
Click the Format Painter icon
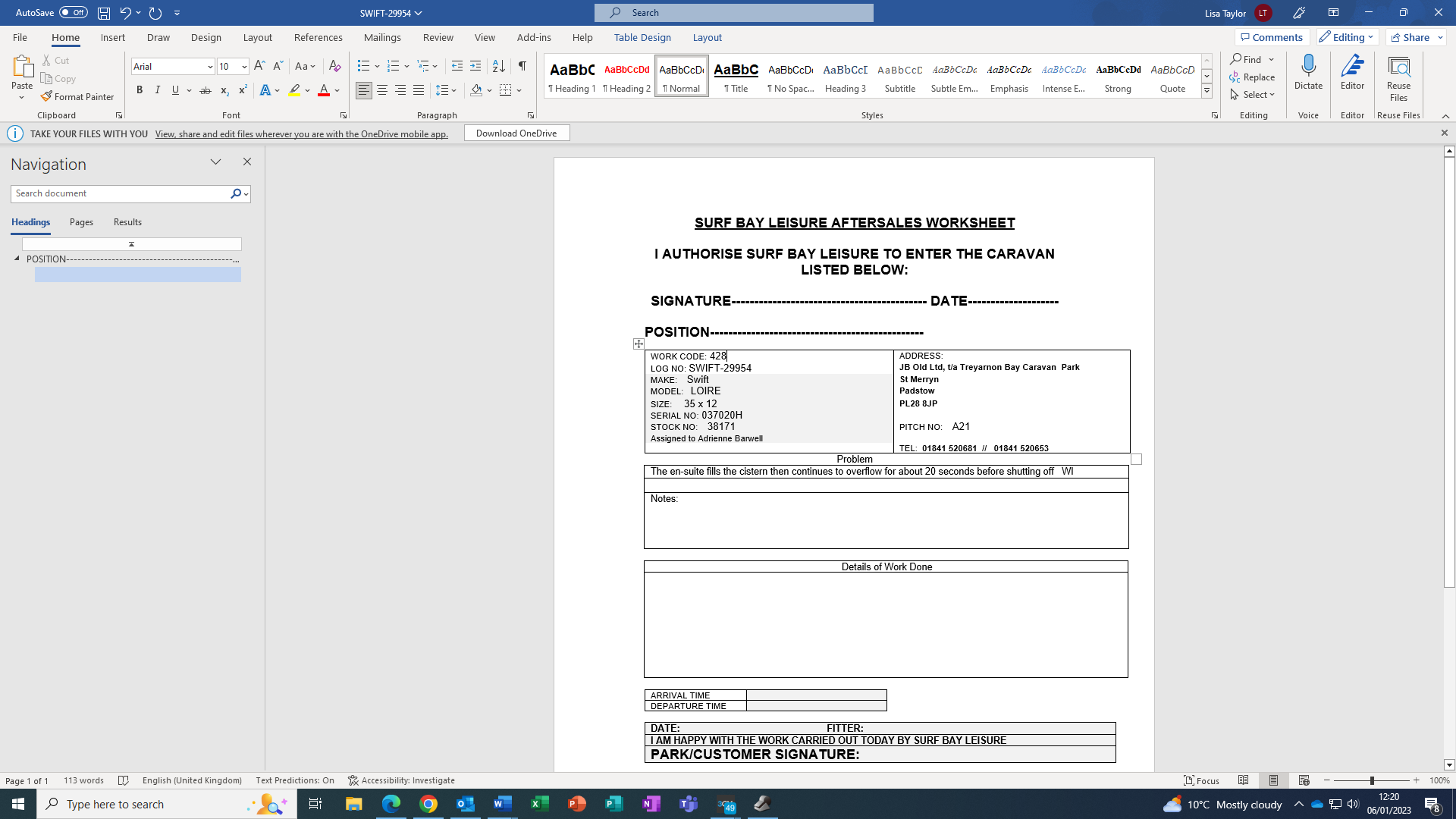[x=47, y=96]
